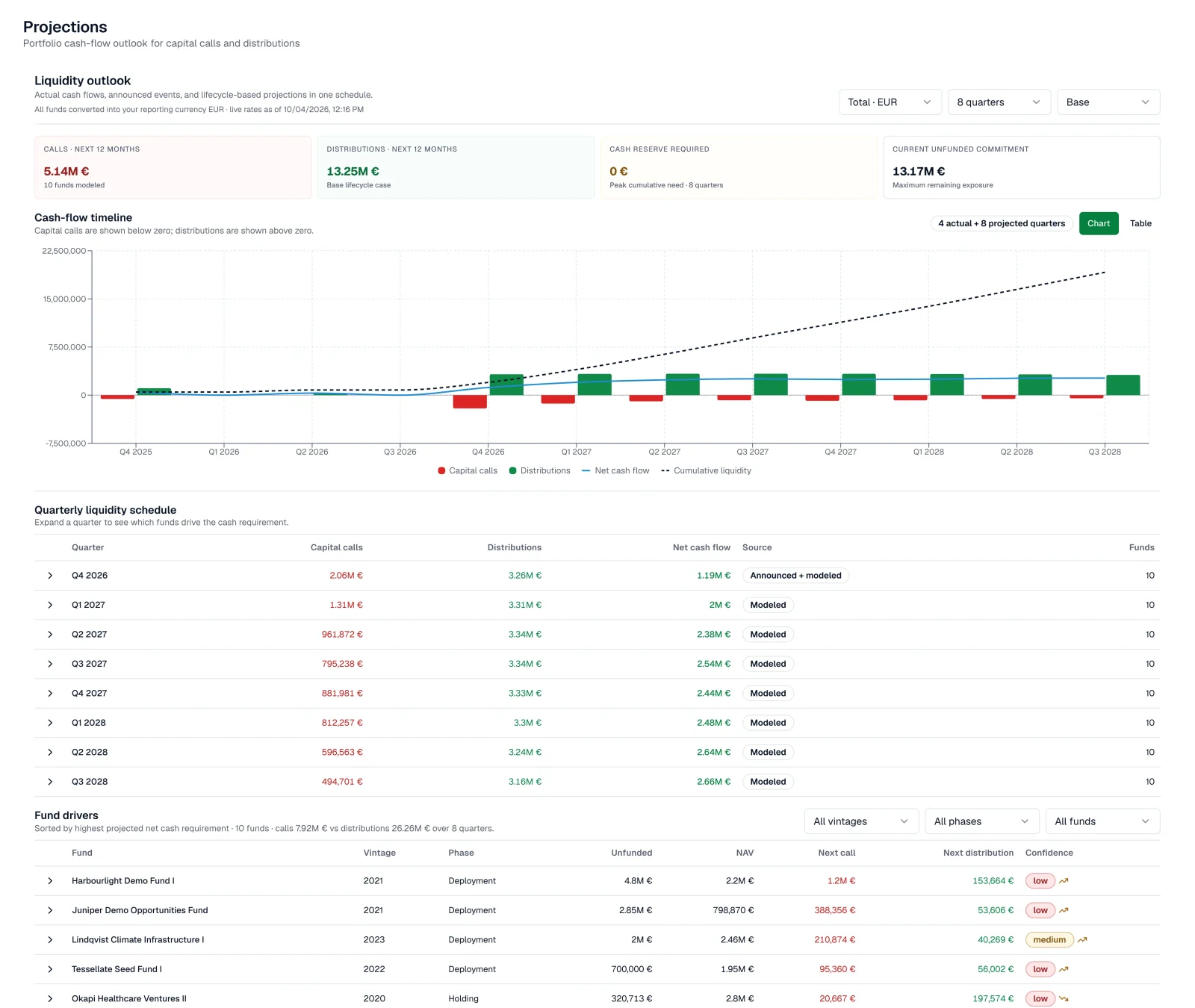
Task: Click Lindqvist's medium confidence badge
Action: click(1049, 940)
